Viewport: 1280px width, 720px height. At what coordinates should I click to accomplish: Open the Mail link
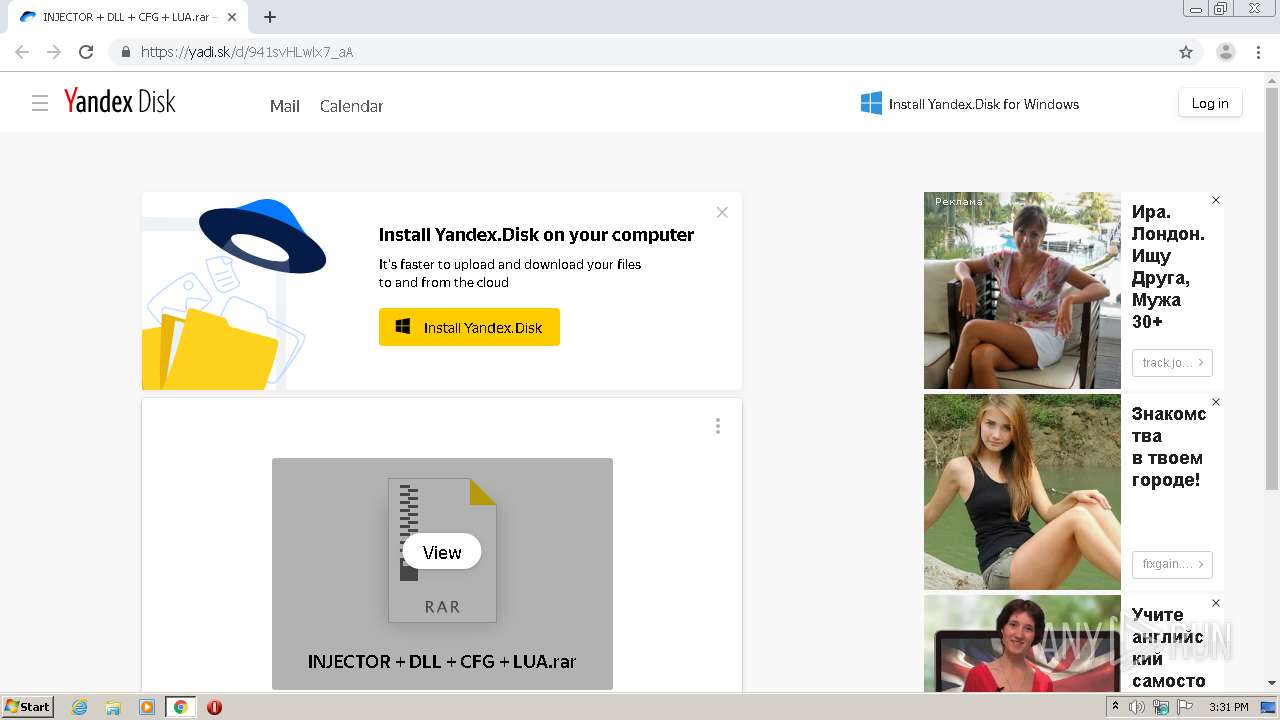point(285,106)
